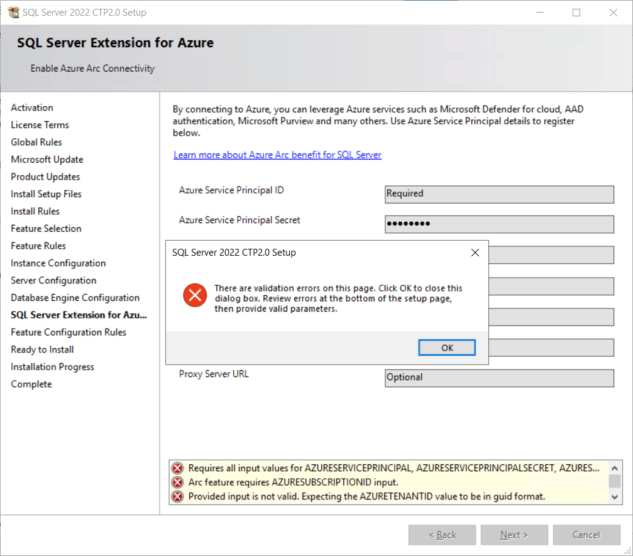Click the 'Proxy Server URL' label
The width and height of the screenshot is (633, 556).
click(x=214, y=374)
